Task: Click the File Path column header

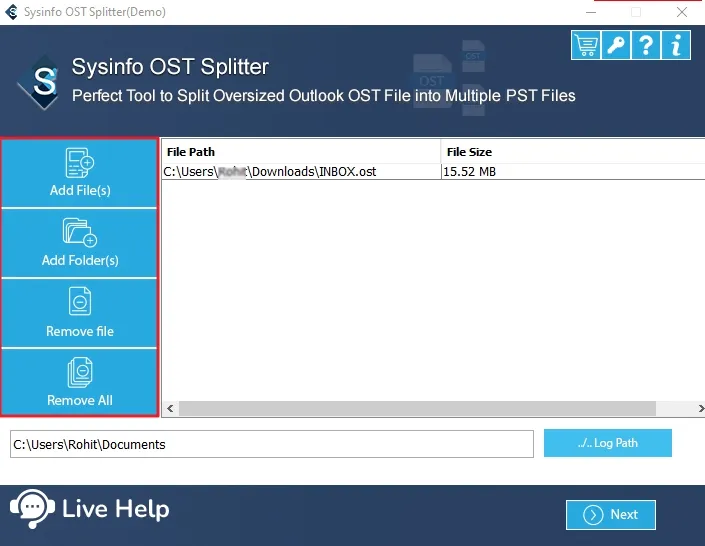Action: (301, 152)
